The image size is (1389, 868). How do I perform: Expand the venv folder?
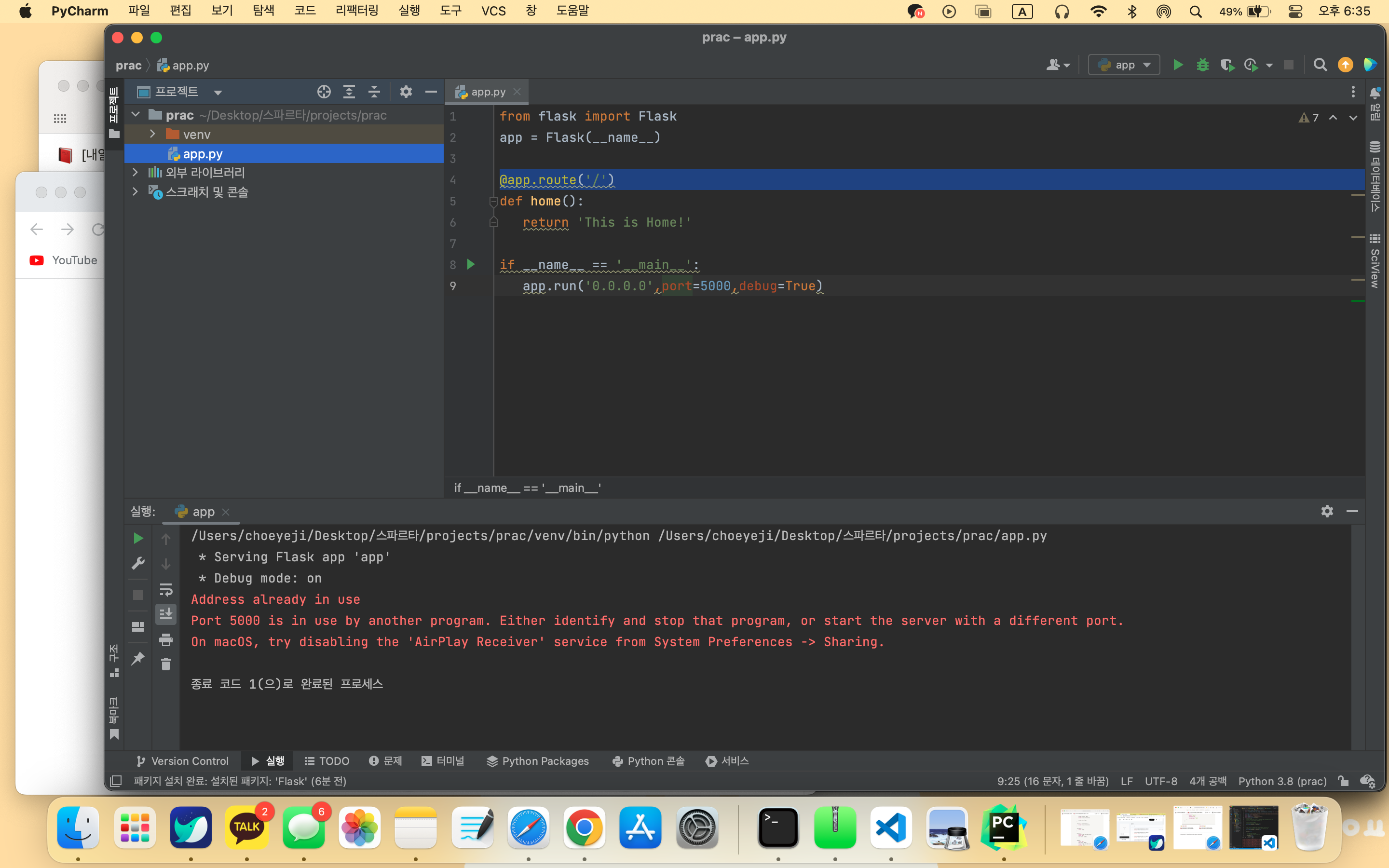[x=152, y=134]
